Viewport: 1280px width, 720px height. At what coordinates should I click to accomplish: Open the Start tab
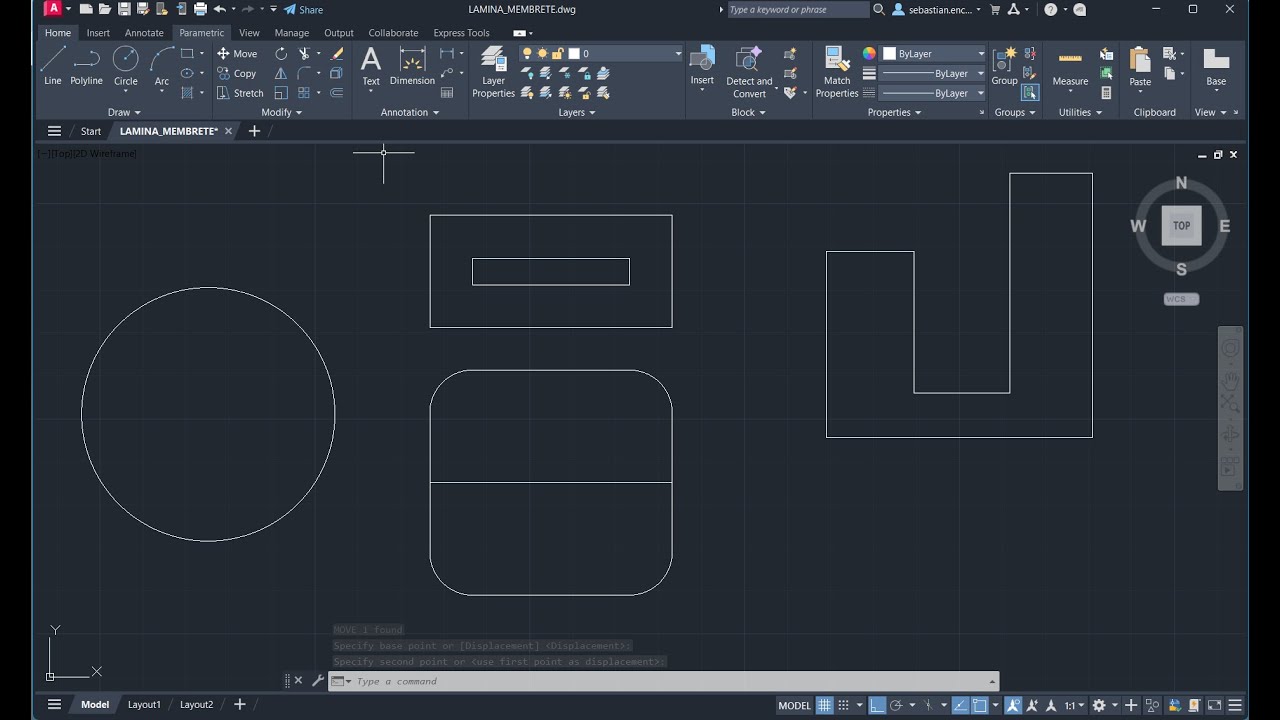91,131
